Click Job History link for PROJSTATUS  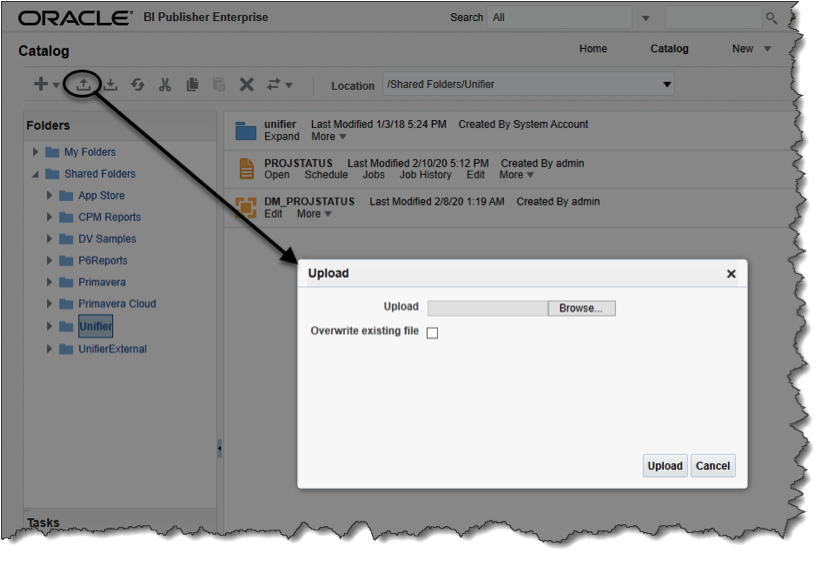point(425,175)
